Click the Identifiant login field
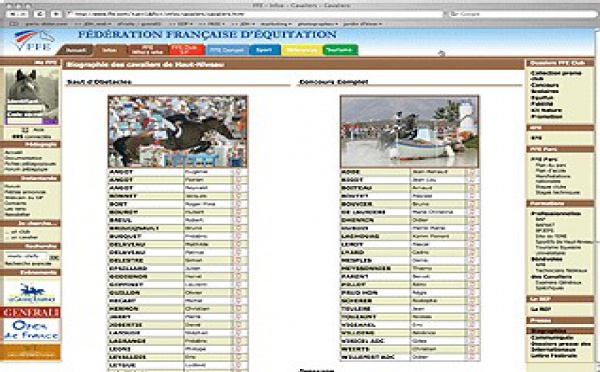This screenshot has height=372, width=600. tap(25, 108)
